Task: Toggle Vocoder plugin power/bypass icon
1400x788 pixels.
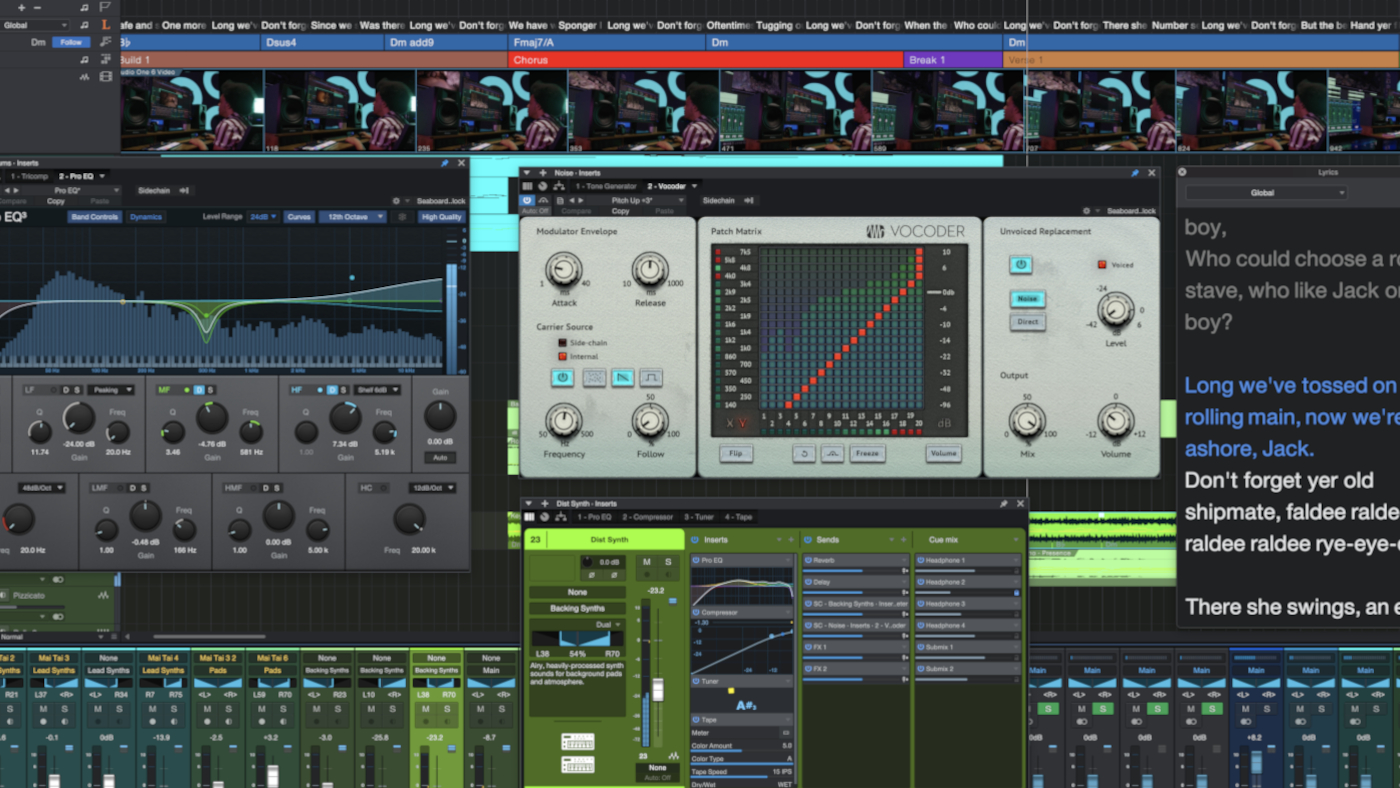Action: (527, 200)
